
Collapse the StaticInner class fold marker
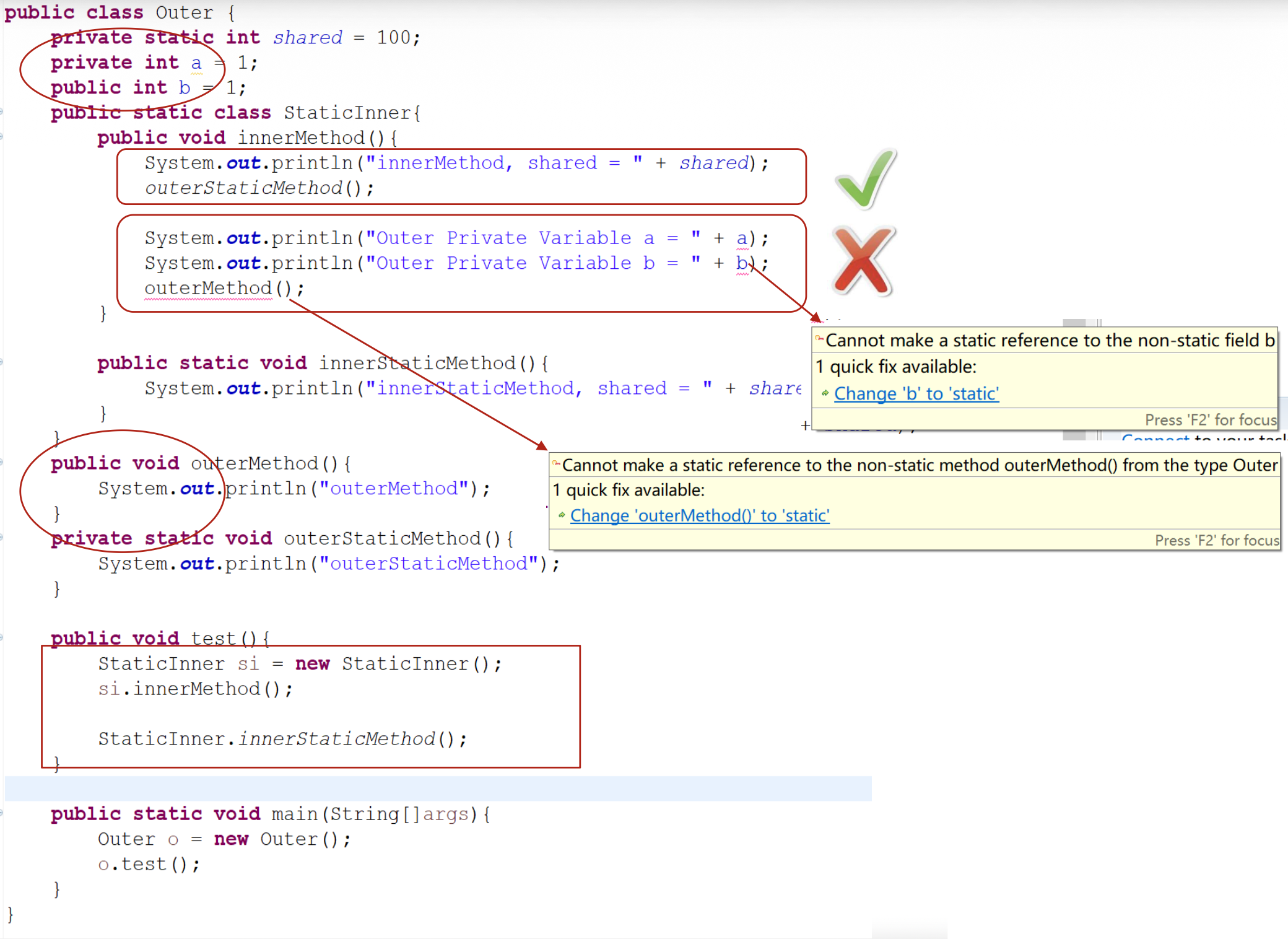tap(2, 112)
